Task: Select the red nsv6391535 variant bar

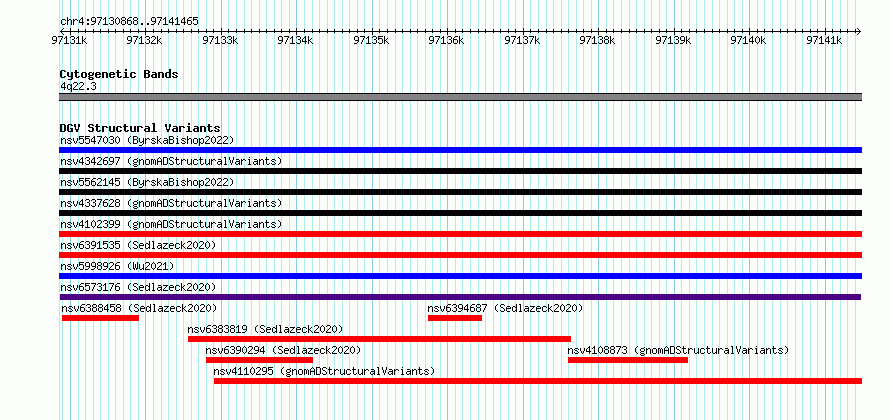Action: tap(460, 255)
